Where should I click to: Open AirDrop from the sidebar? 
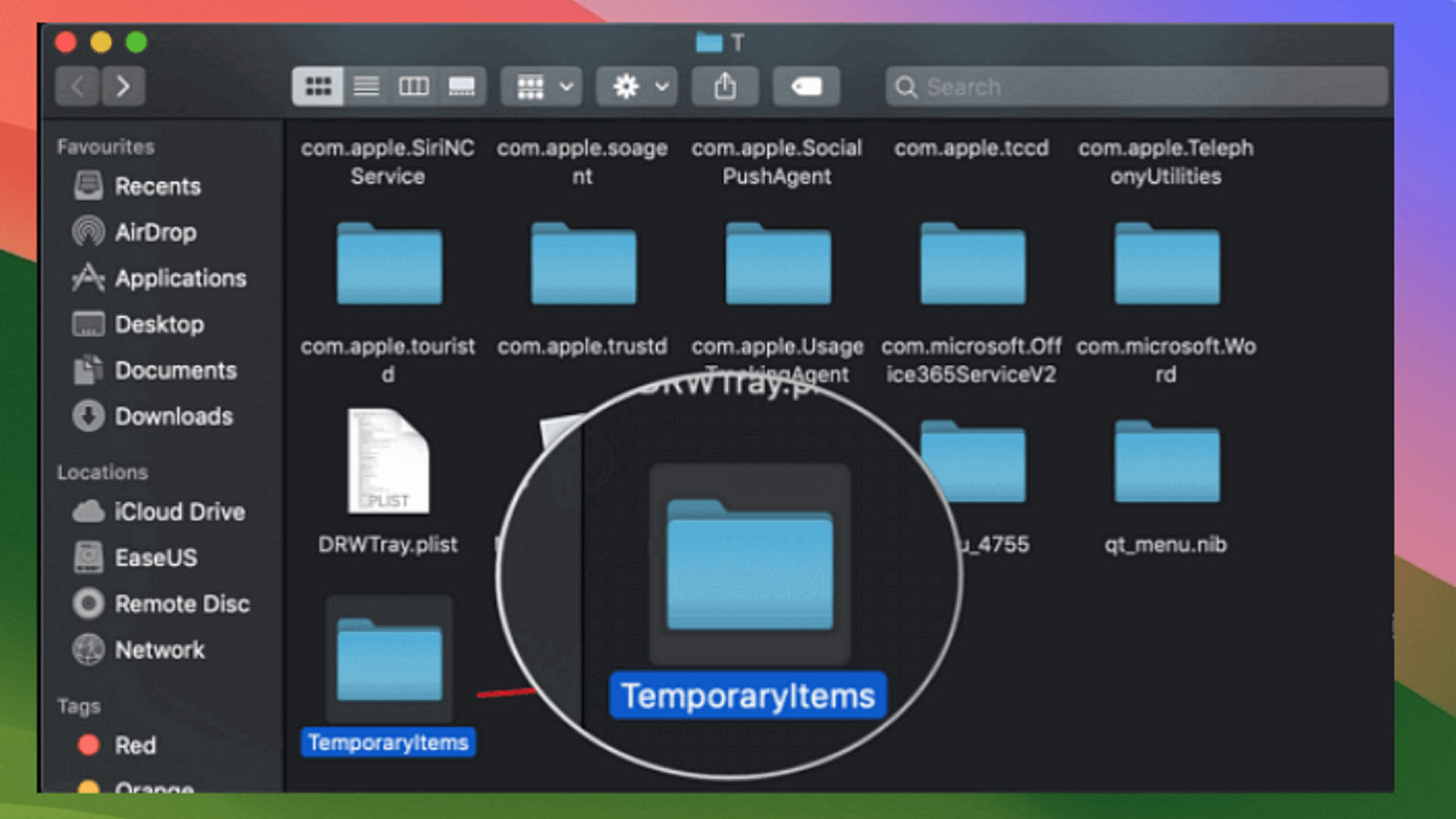[x=156, y=232]
